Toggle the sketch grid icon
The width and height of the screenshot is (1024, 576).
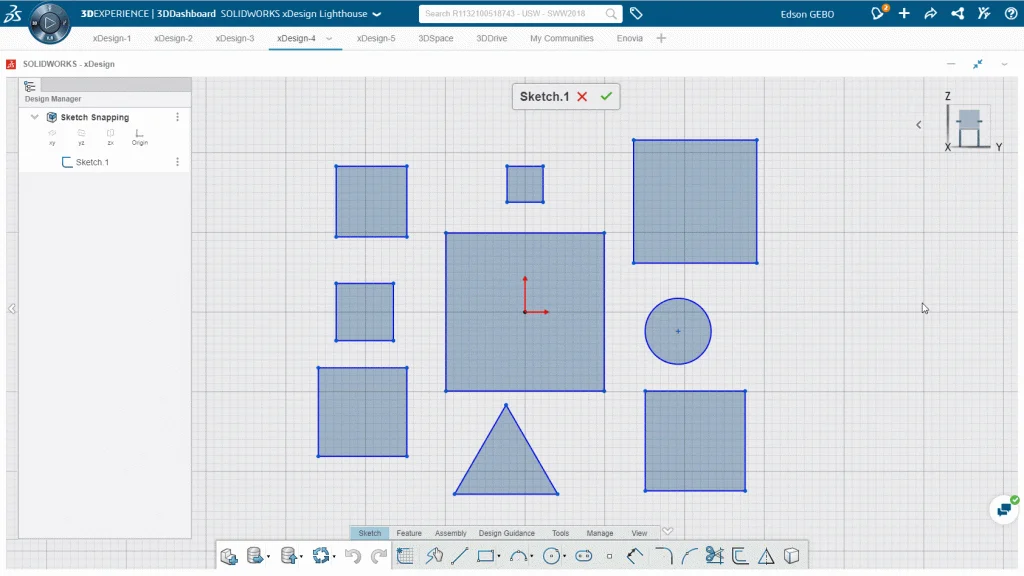pos(406,556)
